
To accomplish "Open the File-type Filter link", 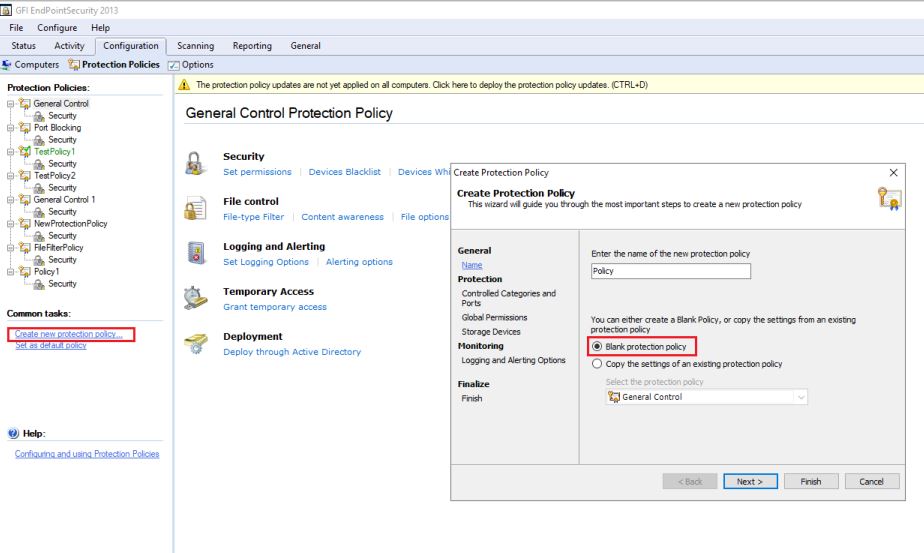I will tap(253, 217).
